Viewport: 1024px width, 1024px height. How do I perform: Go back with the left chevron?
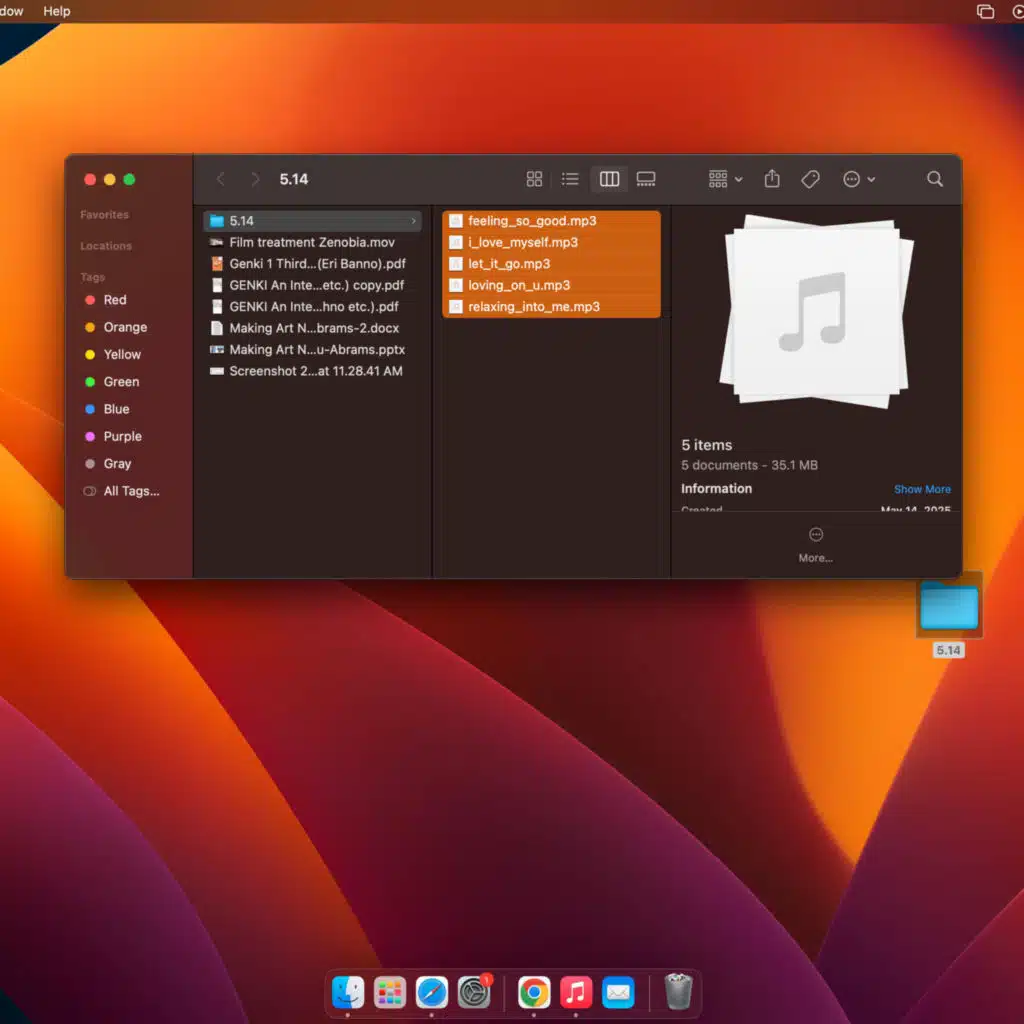(x=221, y=179)
